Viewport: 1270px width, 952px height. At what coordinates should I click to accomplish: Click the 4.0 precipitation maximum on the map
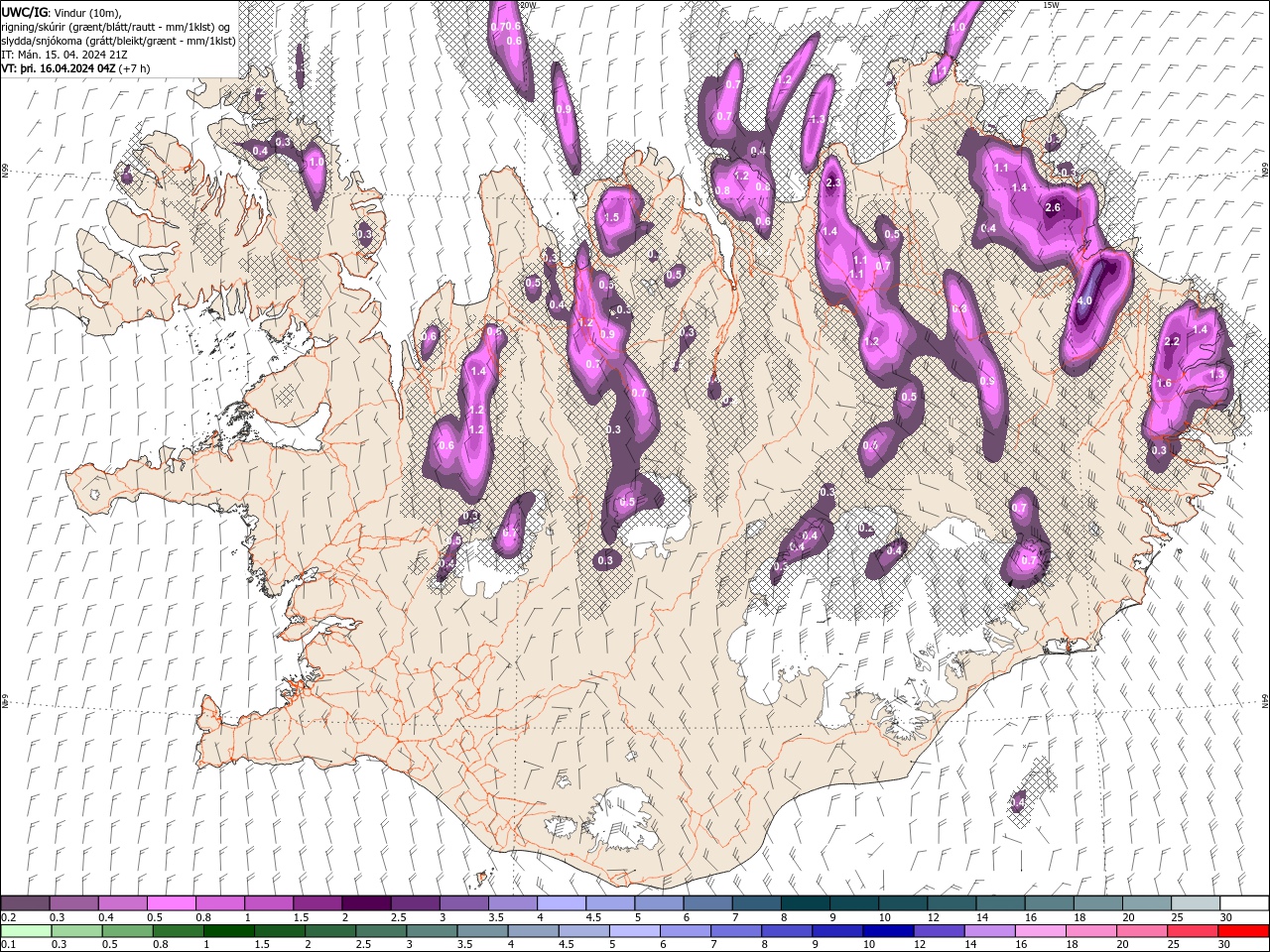1083,300
